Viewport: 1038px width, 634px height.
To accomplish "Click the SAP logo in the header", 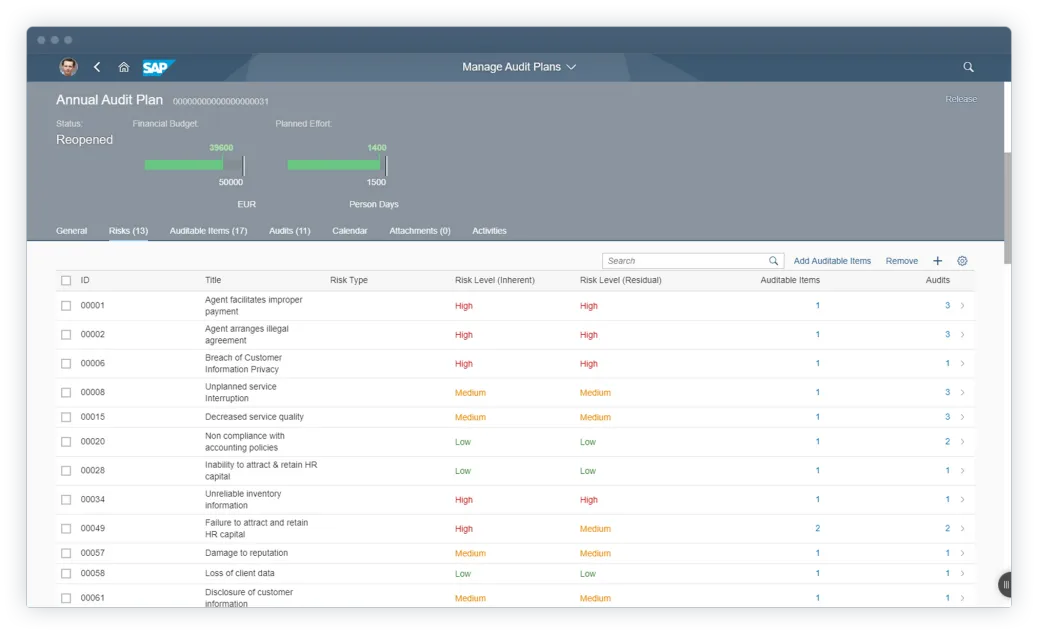I will [x=157, y=67].
